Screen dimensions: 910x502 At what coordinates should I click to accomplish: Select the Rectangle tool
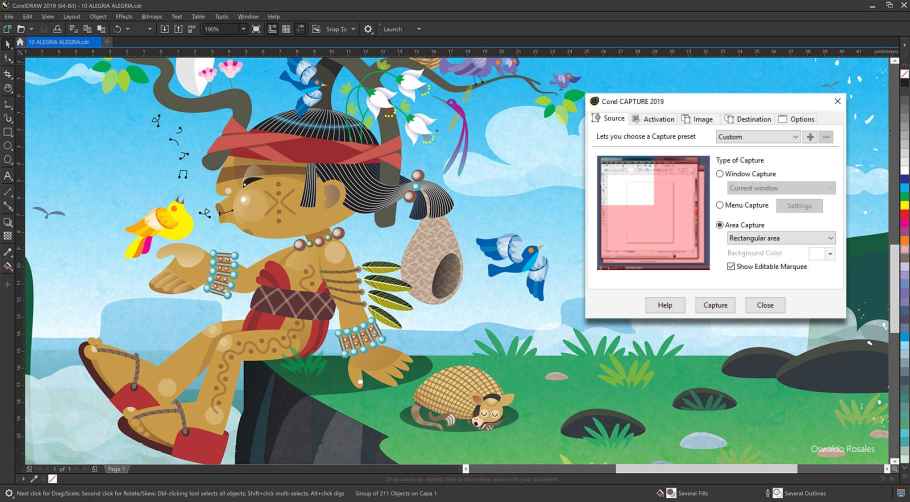pyautogui.click(x=8, y=132)
